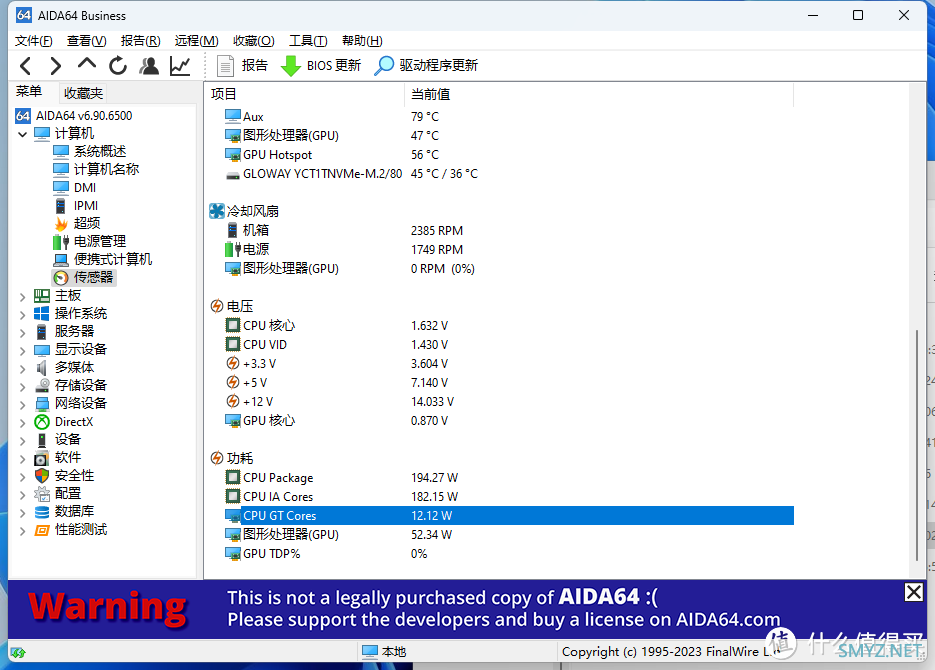This screenshot has width=935, height=670.
Task: Click the 设备 device icon
Action: (x=42, y=440)
